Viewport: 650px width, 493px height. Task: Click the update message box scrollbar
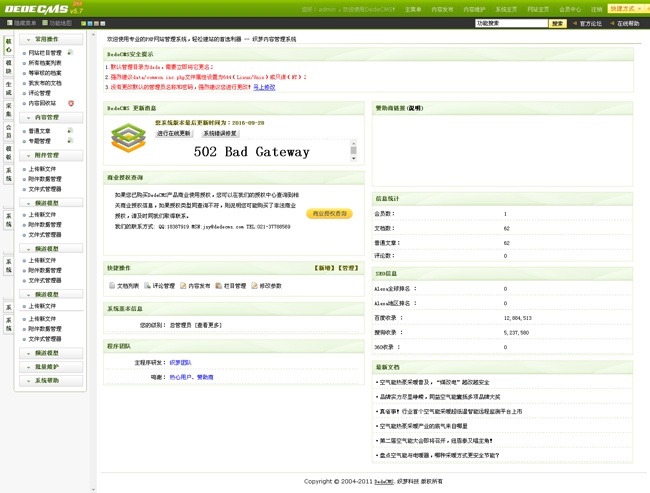pos(354,150)
